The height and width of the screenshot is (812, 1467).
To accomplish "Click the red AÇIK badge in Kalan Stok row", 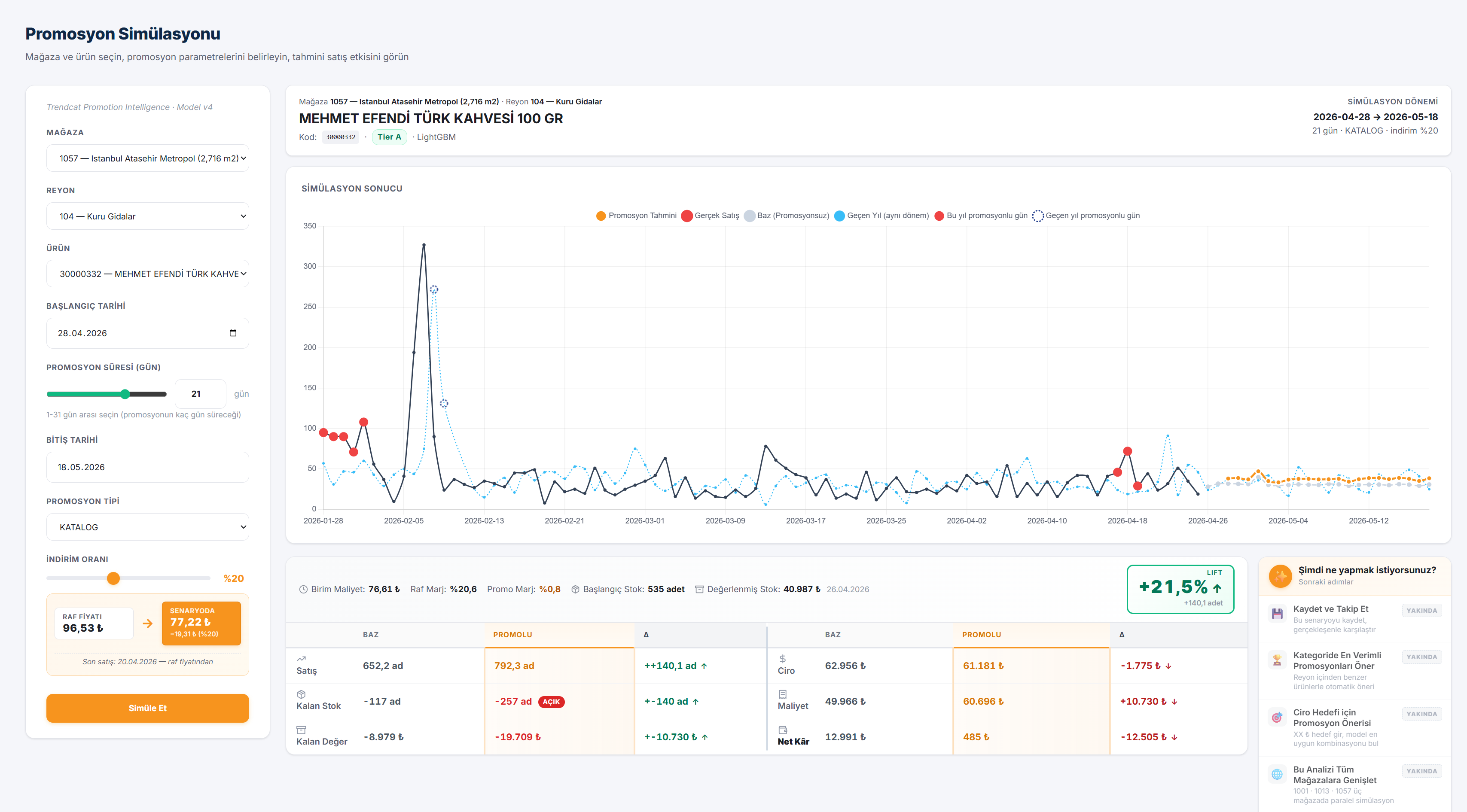I will pos(551,702).
